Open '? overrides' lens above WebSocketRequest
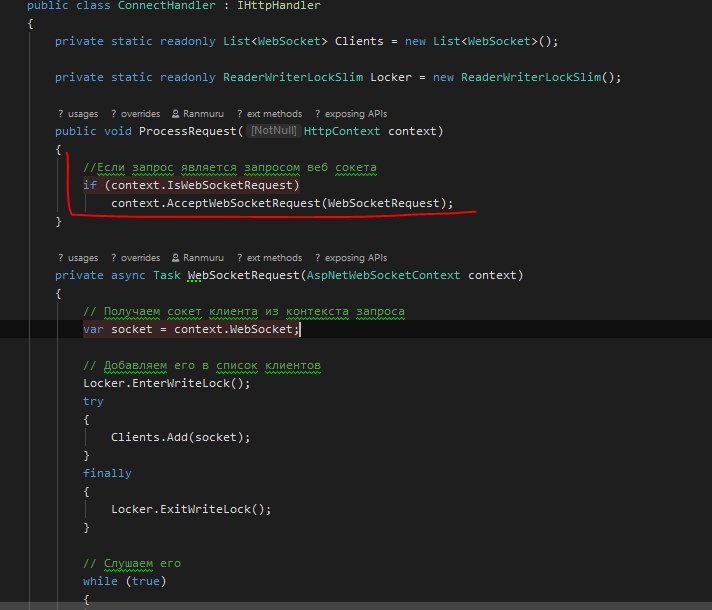Viewport: 712px width, 610px height. click(x=135, y=258)
